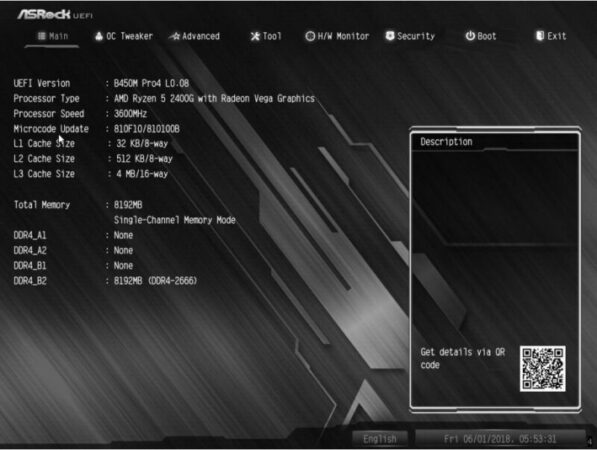The image size is (597, 450).
Task: Click the Processor Type label
Action: 46,99
